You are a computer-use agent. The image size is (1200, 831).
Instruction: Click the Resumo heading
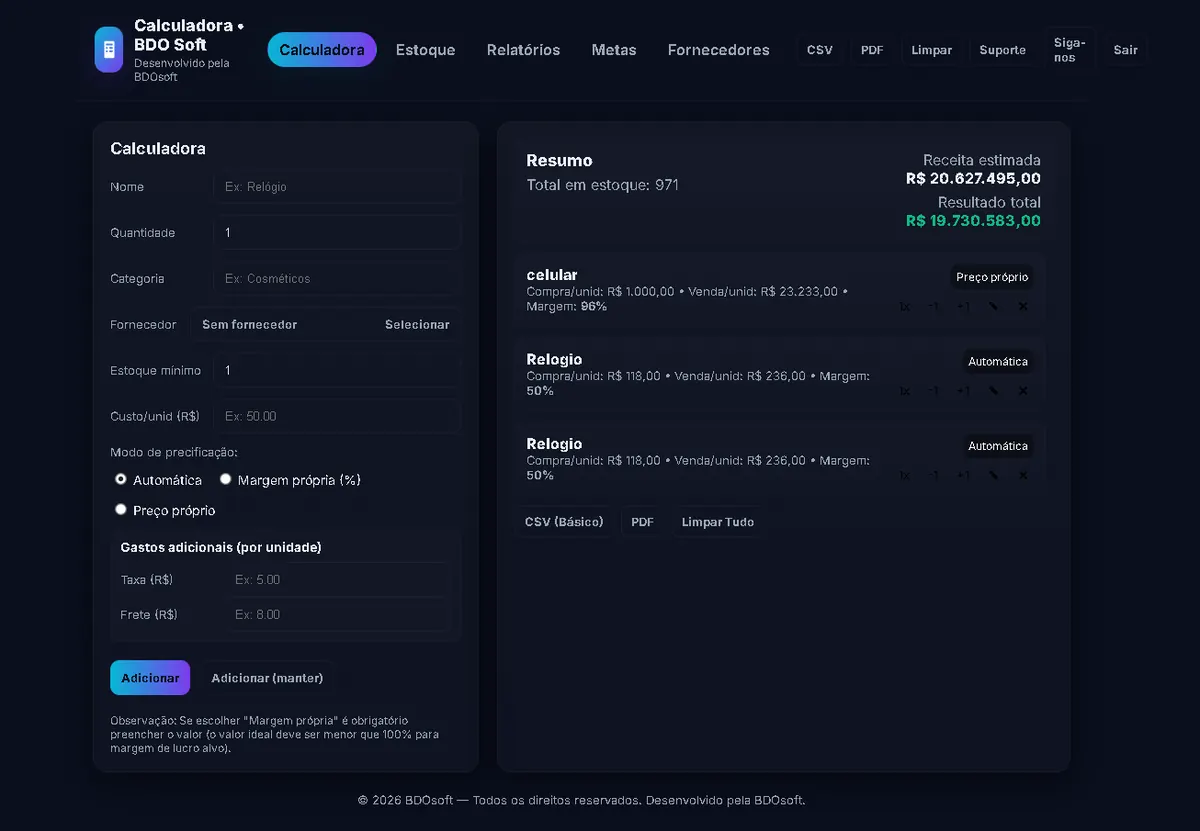(559, 160)
